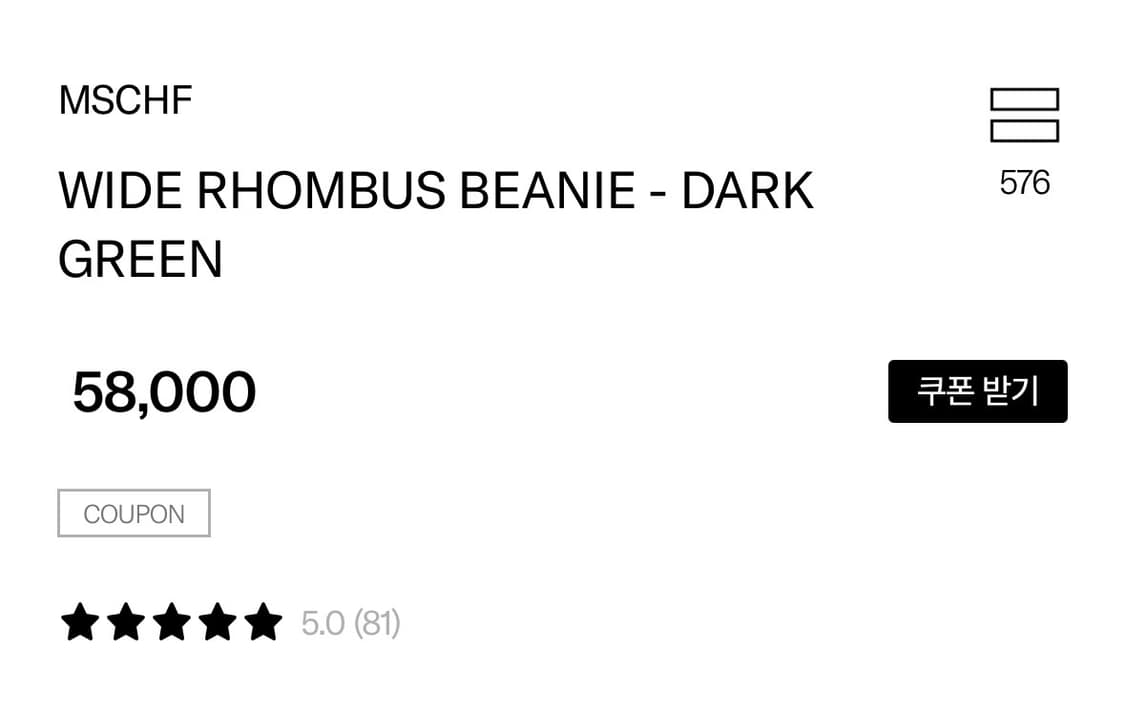Click the word GREEN in the title
This screenshot has height=716, width=1125.
pos(140,260)
